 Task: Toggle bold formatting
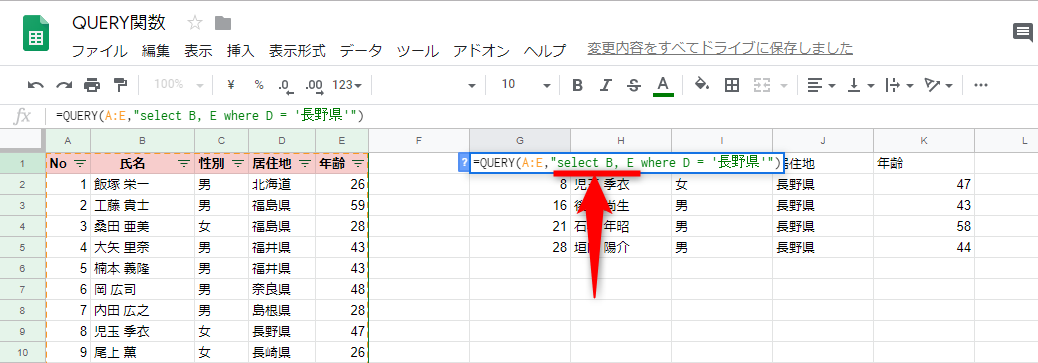point(577,85)
